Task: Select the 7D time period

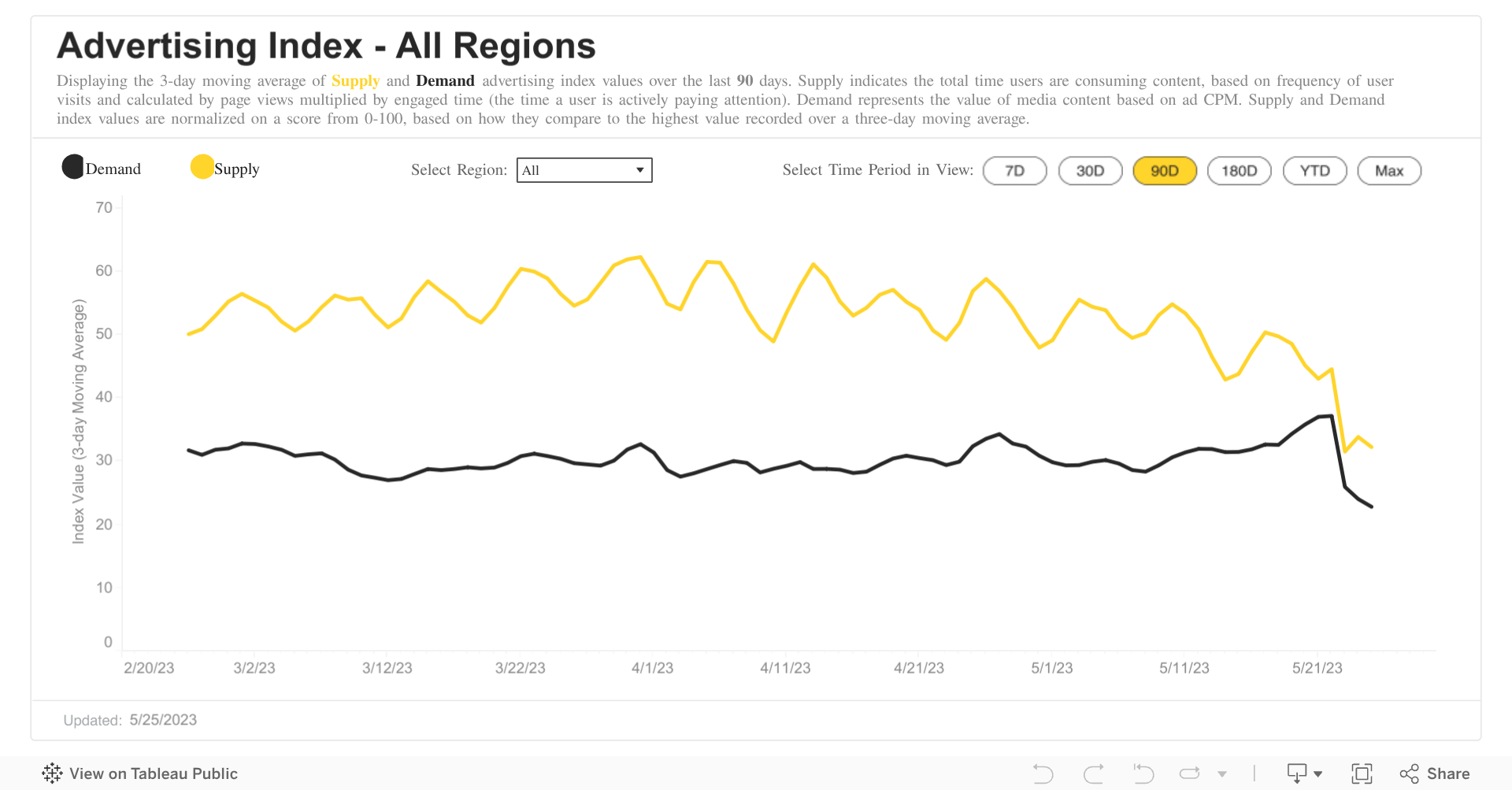Action: click(1014, 171)
